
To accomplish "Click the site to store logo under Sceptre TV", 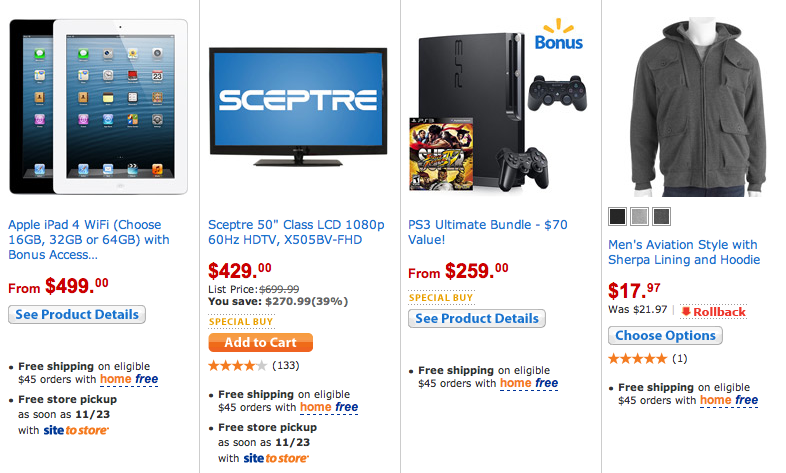I will (x=276, y=458).
